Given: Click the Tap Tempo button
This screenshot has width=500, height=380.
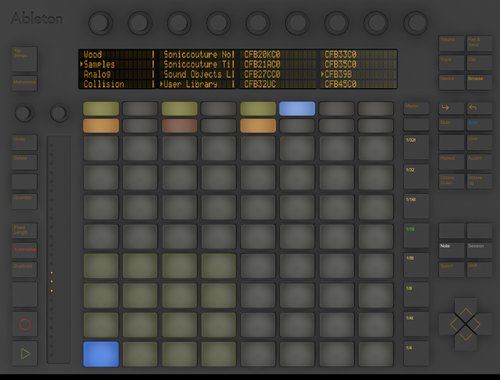Looking at the screenshot, I should point(25,59).
